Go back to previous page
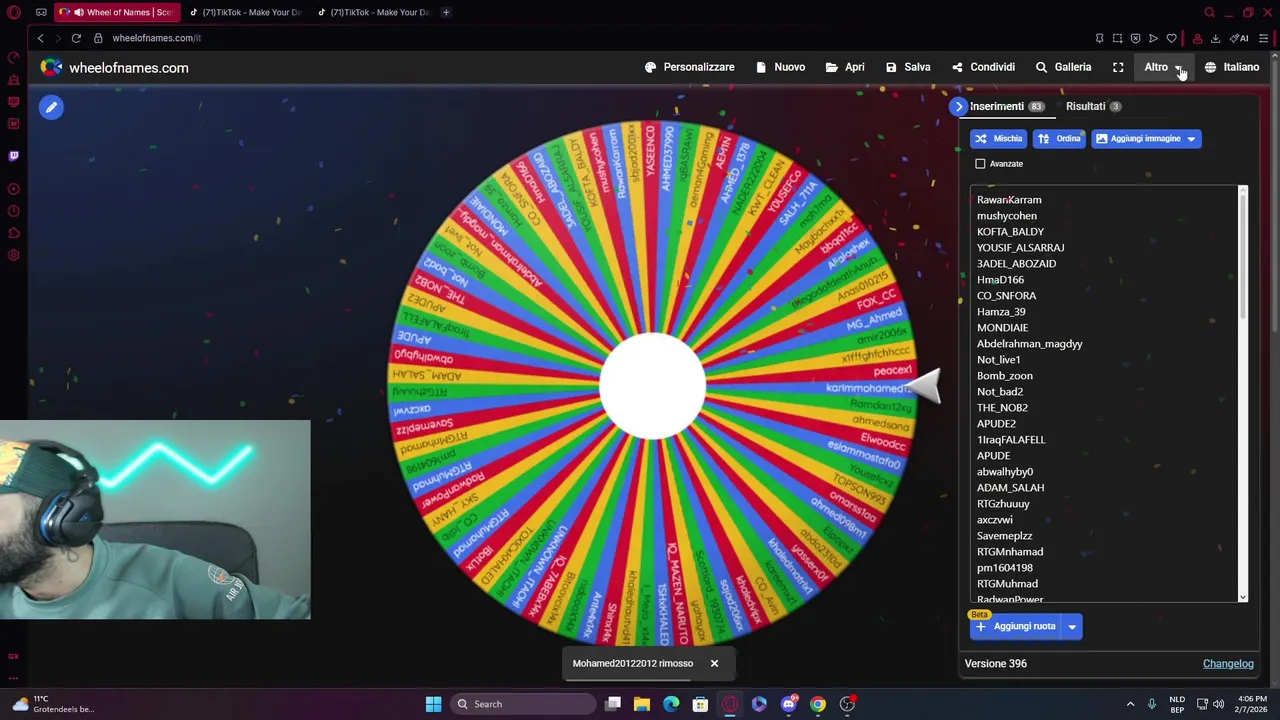This screenshot has height=720, width=1280. [x=40, y=38]
